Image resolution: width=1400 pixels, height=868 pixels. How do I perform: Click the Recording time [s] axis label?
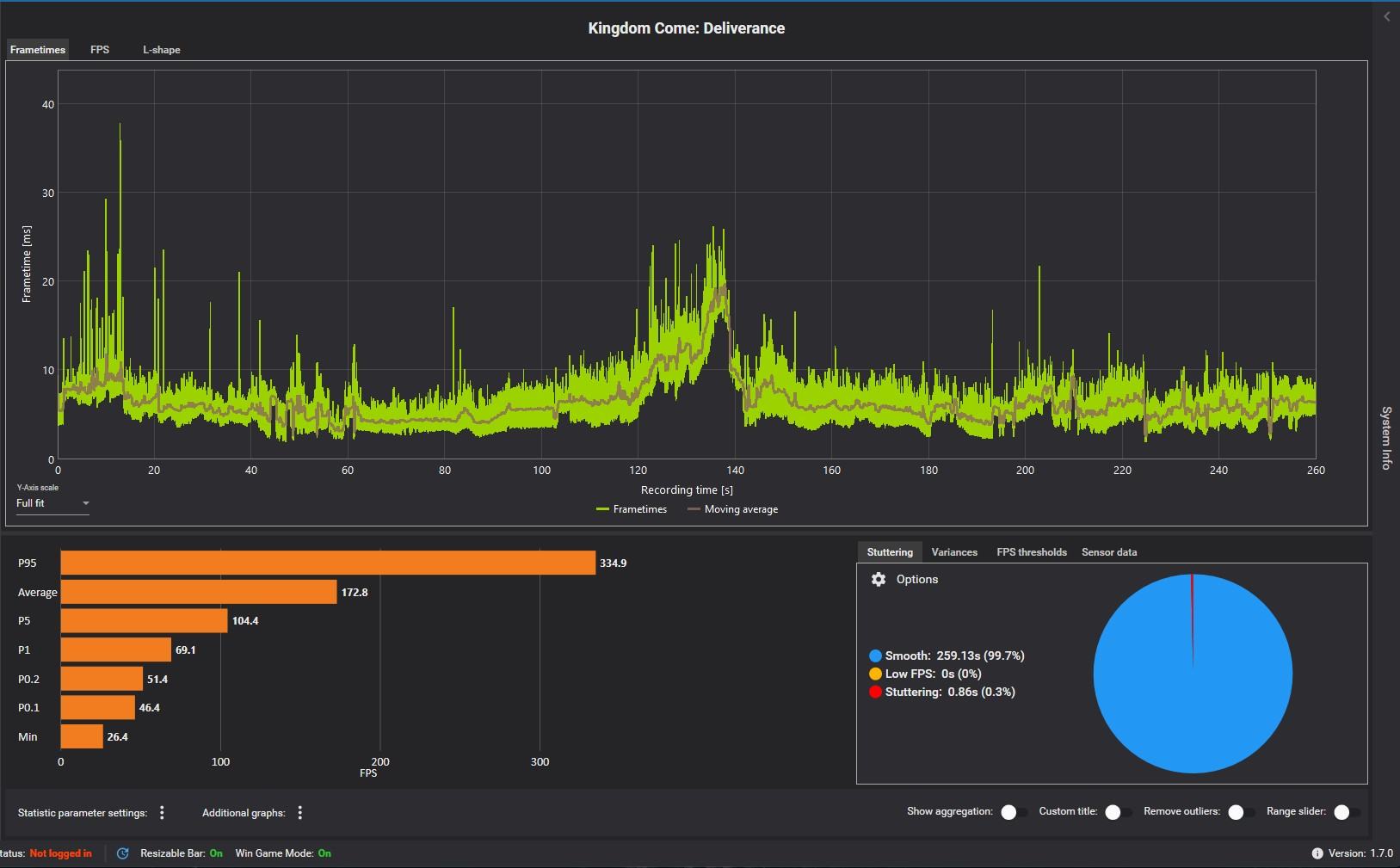(687, 490)
